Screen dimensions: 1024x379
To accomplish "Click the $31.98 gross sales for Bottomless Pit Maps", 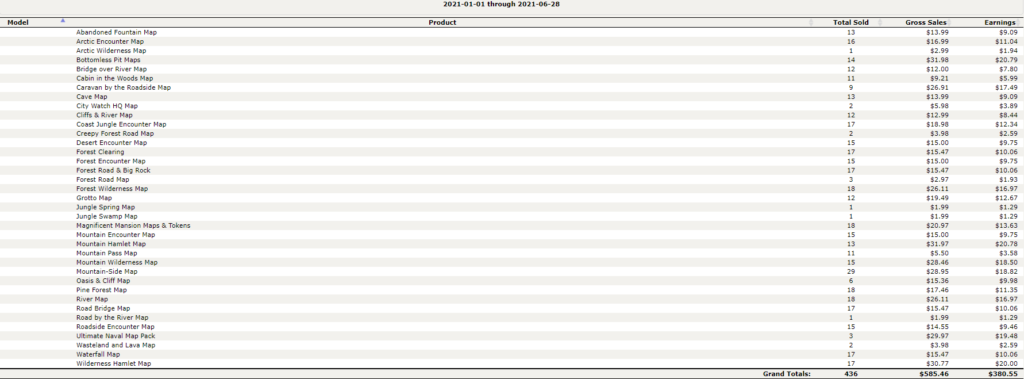I will click(937, 59).
